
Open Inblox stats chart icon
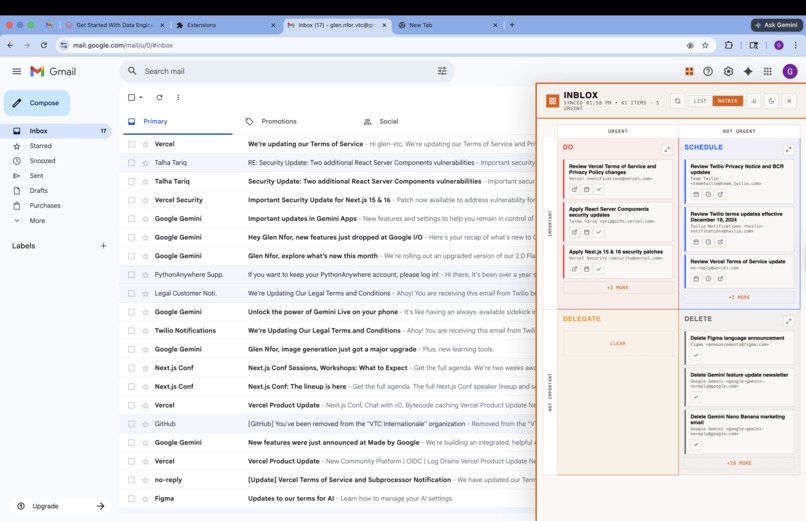point(754,101)
